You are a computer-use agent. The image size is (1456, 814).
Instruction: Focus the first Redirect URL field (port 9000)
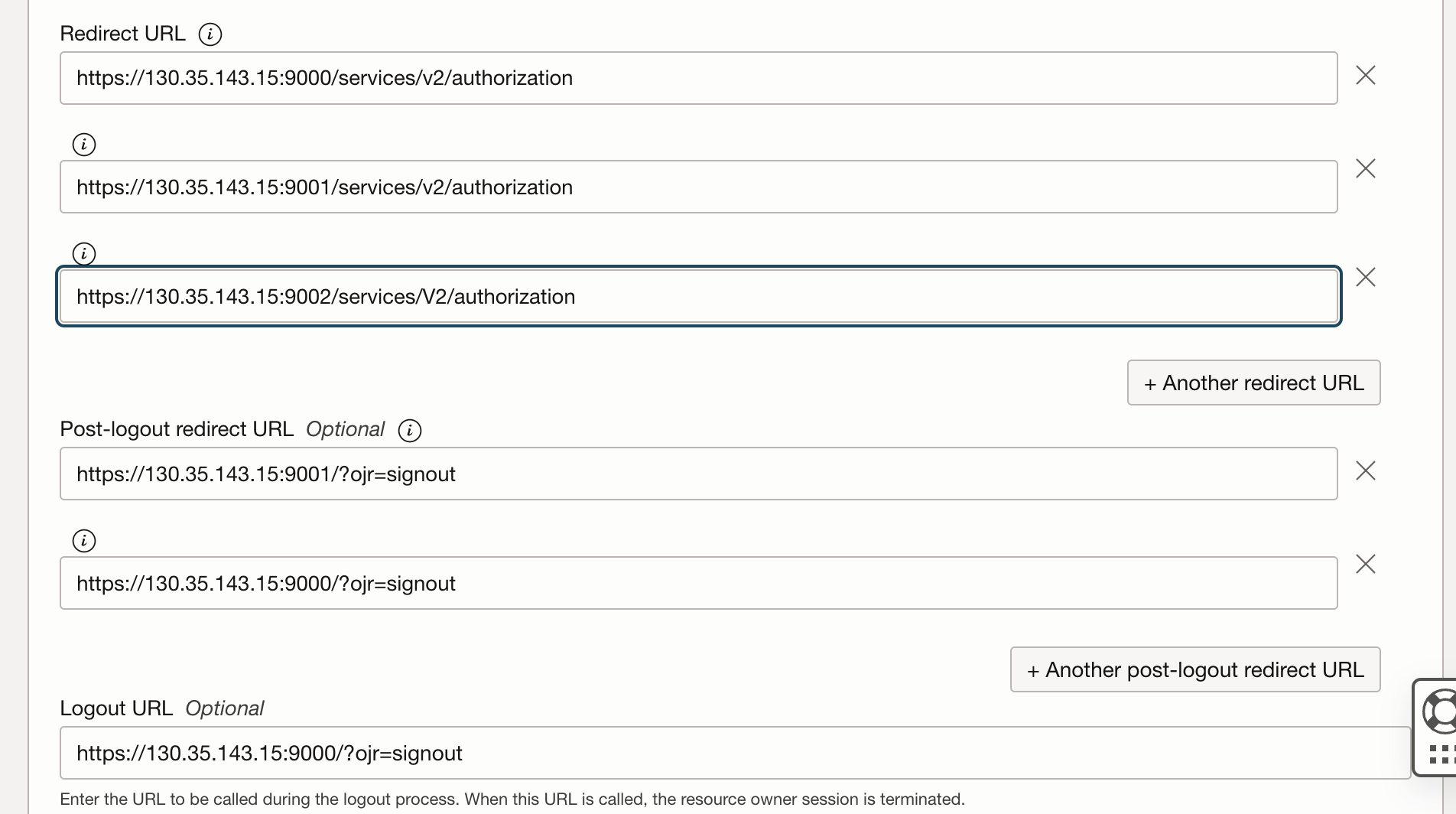coord(698,78)
